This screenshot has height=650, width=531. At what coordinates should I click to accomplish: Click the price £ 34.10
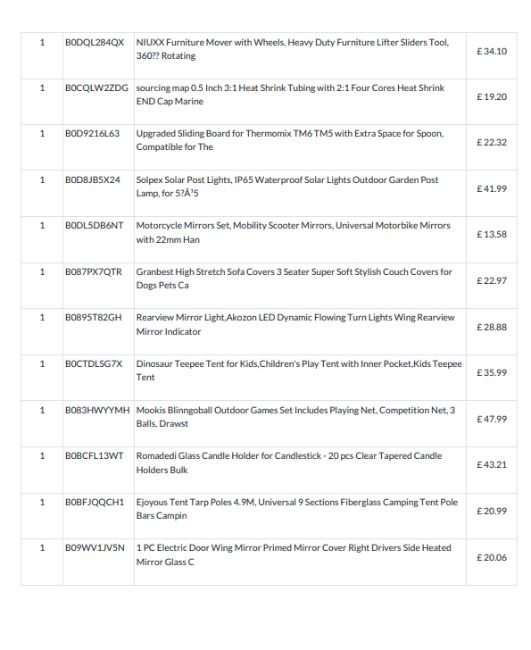point(492,51)
